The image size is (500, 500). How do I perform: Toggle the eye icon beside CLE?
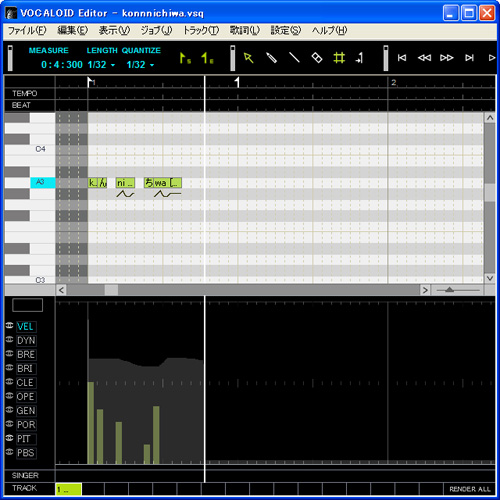(x=10, y=381)
